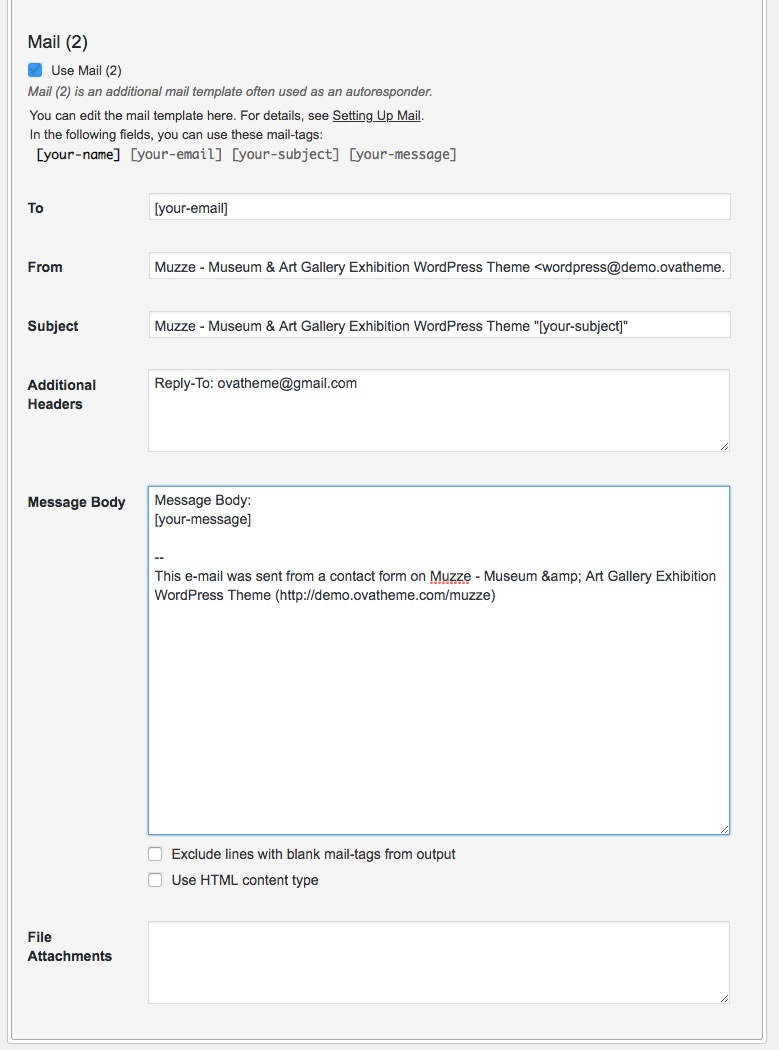The height and width of the screenshot is (1050, 779).
Task: Click into the Subject input field
Action: click(439, 325)
